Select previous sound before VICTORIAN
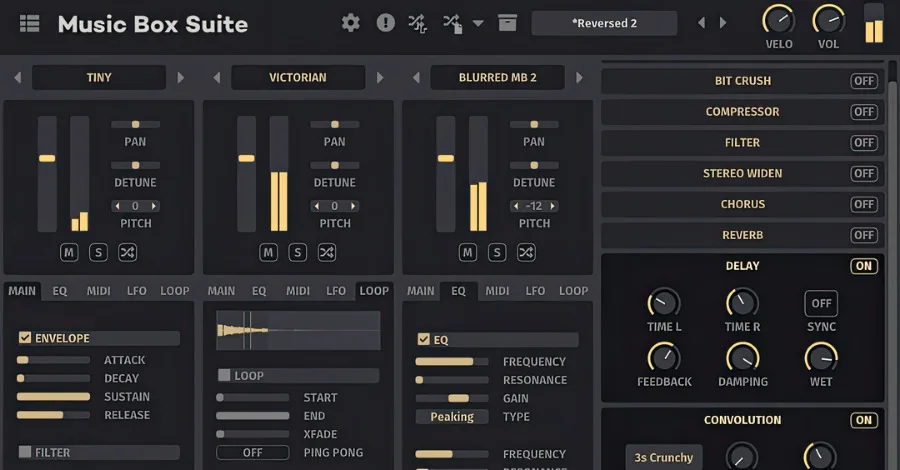Image resolution: width=900 pixels, height=470 pixels. 216,77
